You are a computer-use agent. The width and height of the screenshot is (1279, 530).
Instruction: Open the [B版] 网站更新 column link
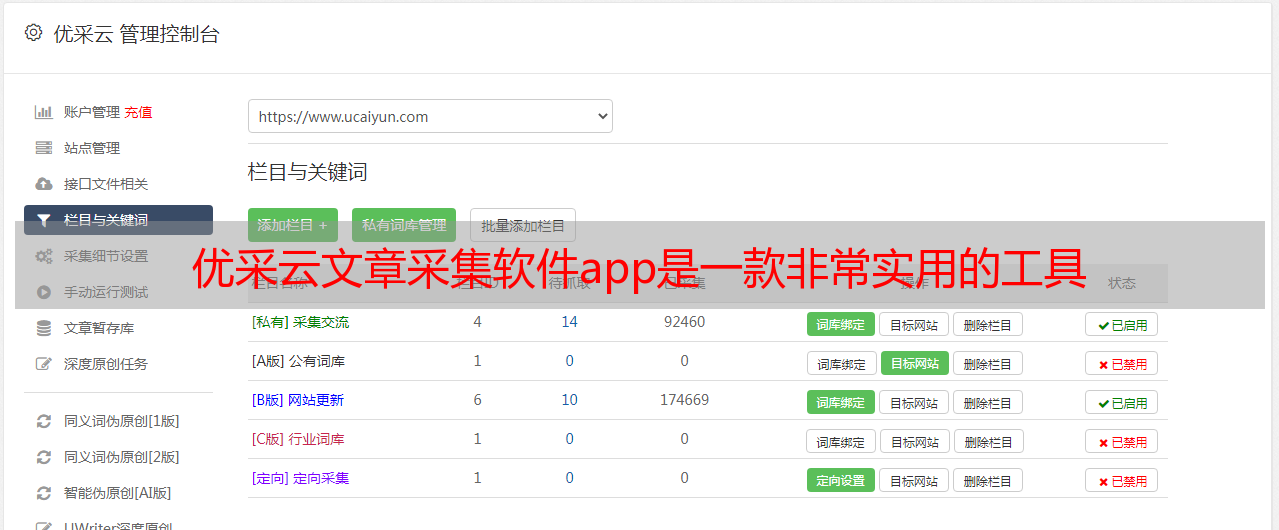pos(298,400)
